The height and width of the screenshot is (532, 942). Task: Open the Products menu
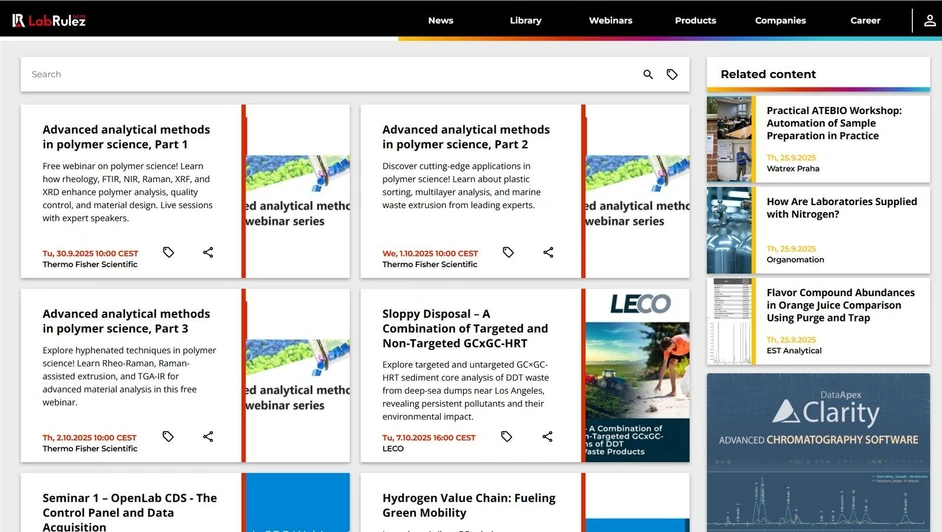coord(695,20)
